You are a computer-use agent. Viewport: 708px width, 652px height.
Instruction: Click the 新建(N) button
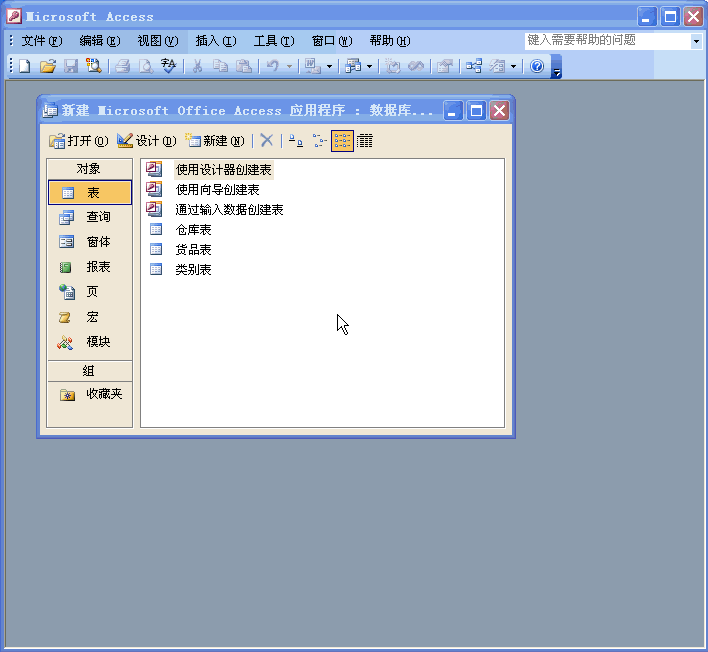pyautogui.click(x=215, y=141)
